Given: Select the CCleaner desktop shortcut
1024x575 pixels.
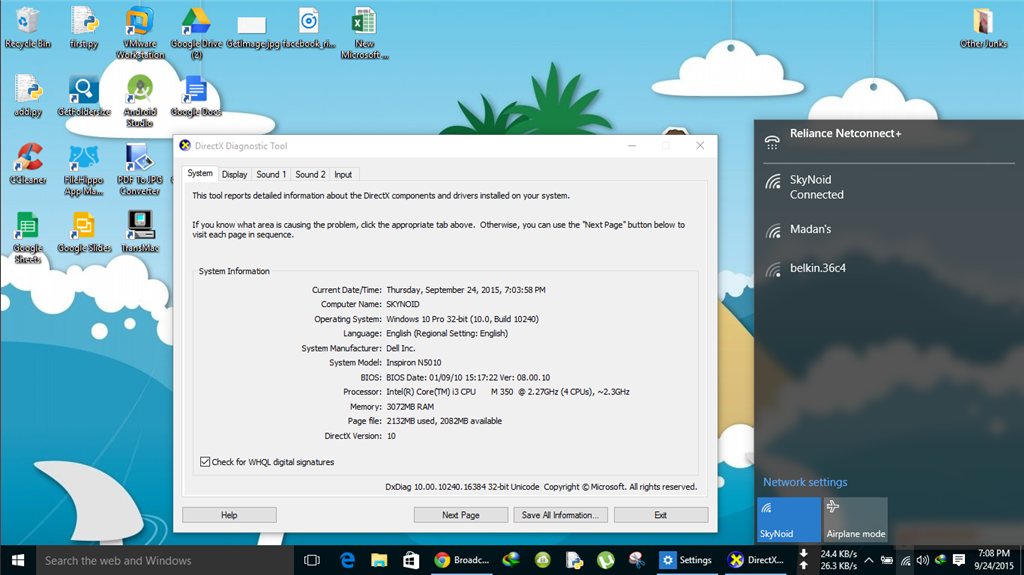Looking at the screenshot, I should point(28,164).
